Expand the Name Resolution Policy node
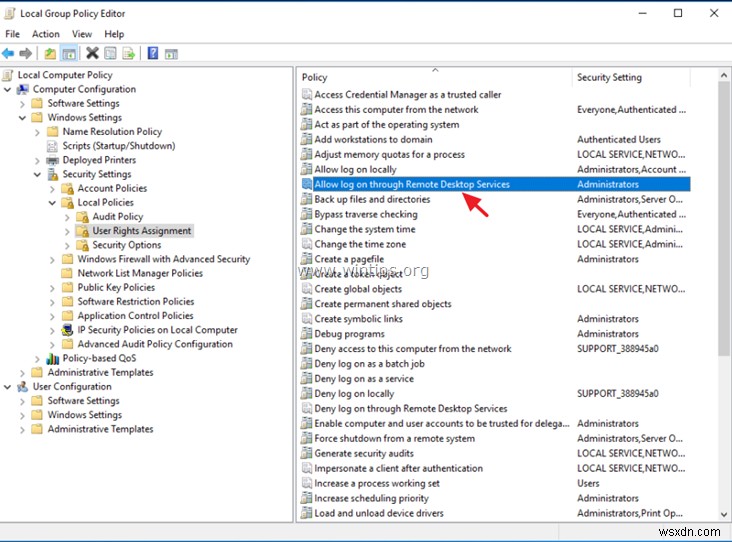The height and width of the screenshot is (542, 732). coord(37,132)
